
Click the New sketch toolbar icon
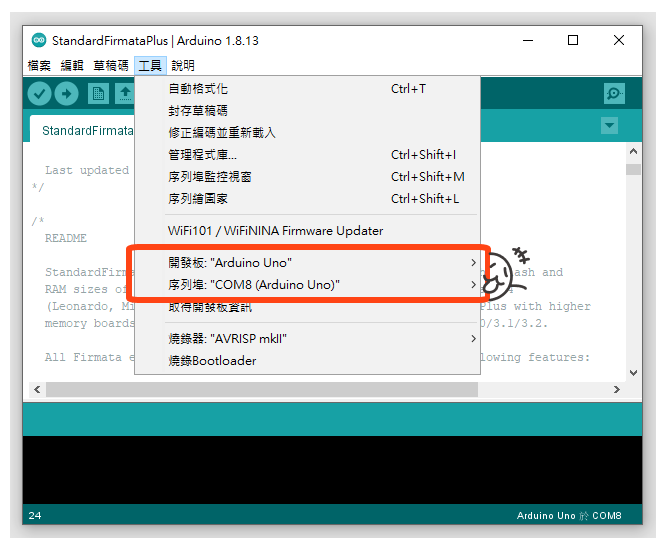[98, 93]
